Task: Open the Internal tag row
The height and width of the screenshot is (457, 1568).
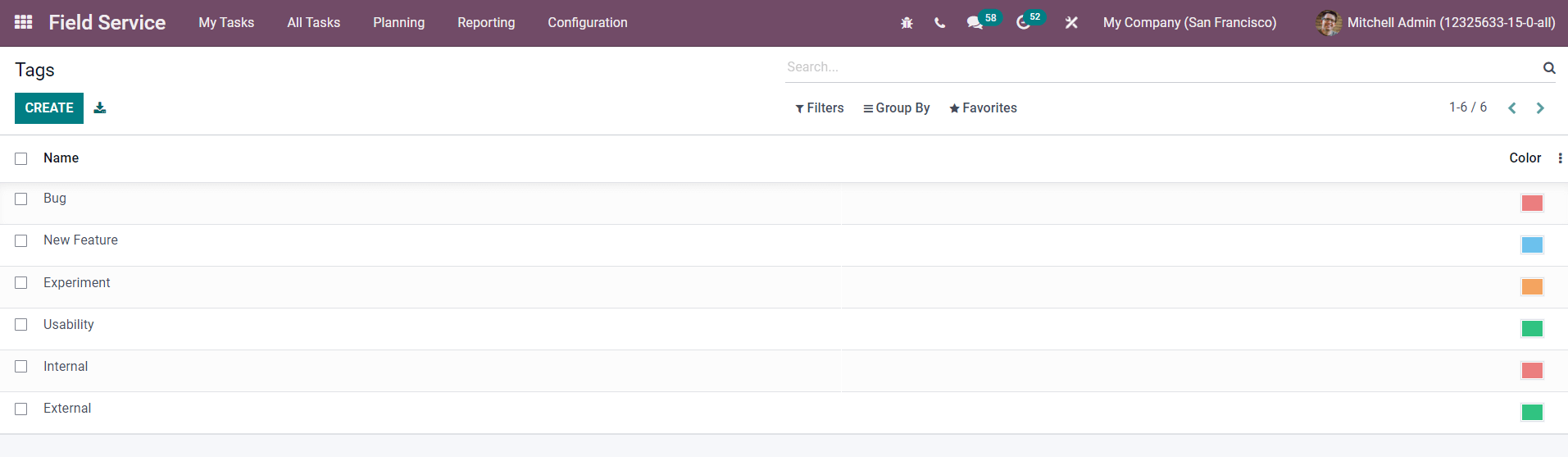Action: click(x=784, y=371)
